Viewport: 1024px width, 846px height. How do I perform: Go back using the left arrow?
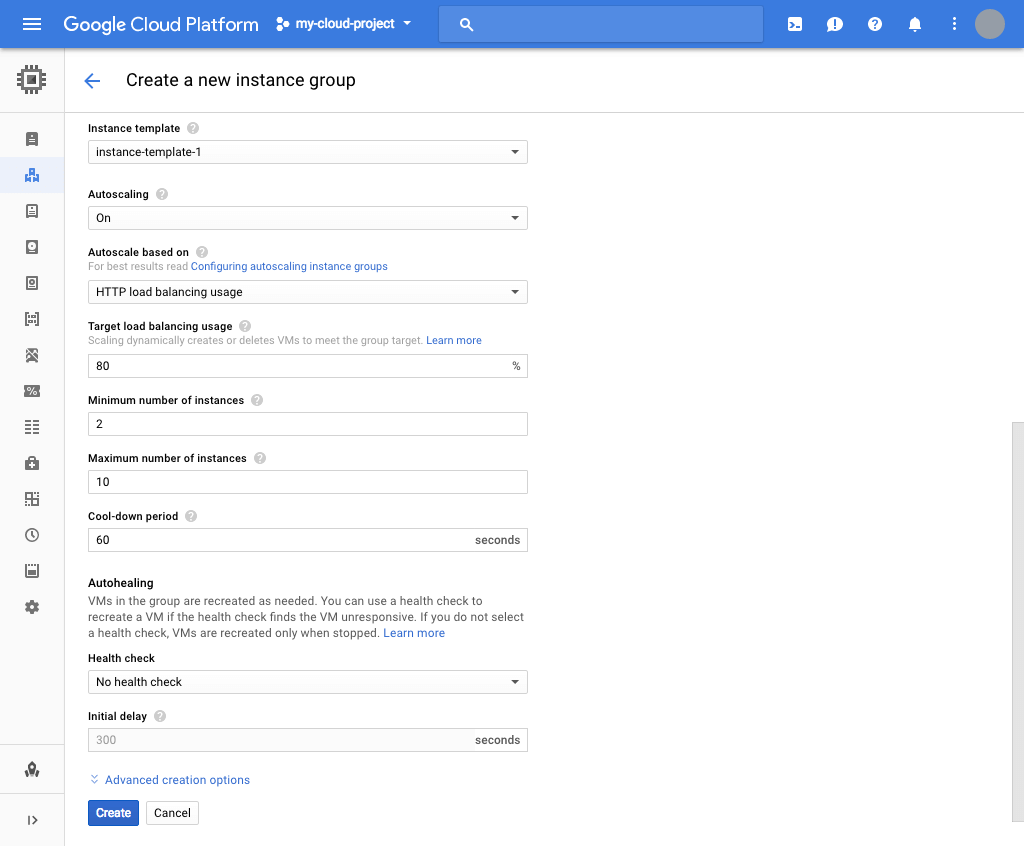coord(92,80)
